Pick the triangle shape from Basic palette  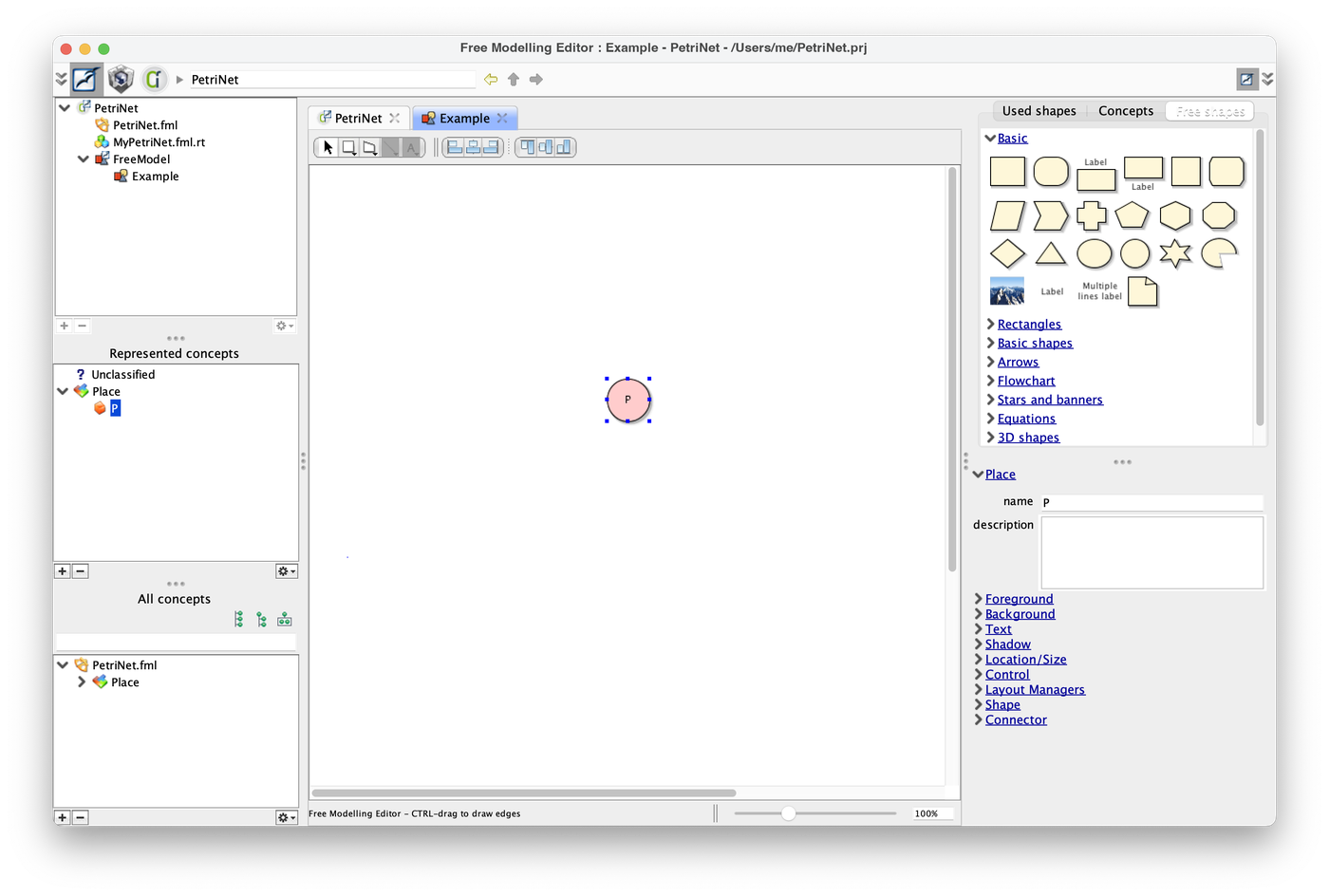pos(1051,253)
